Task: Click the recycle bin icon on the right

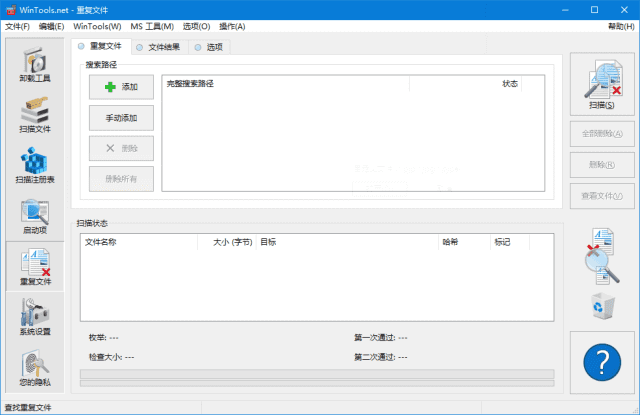Action: click(x=602, y=305)
